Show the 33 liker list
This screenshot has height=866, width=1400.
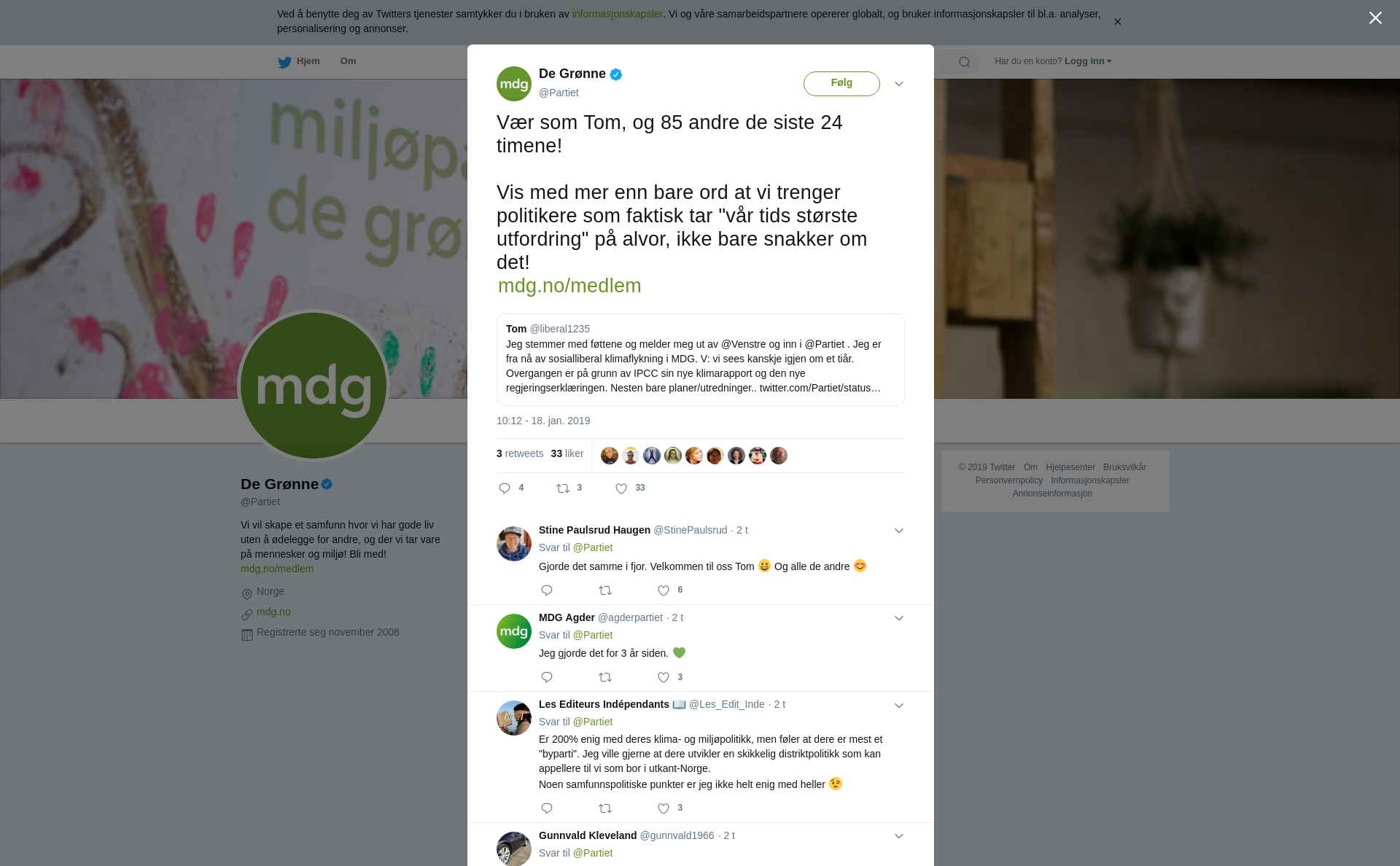pos(567,453)
